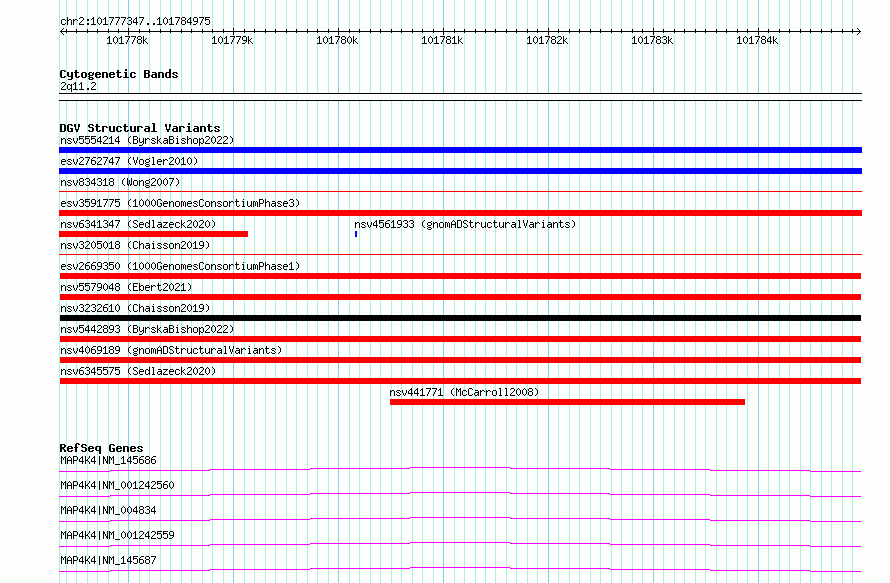Viewport: 890px width, 583px height.
Task: Open MAP4K4|NM_145687 transcript label
Action: (x=108, y=560)
